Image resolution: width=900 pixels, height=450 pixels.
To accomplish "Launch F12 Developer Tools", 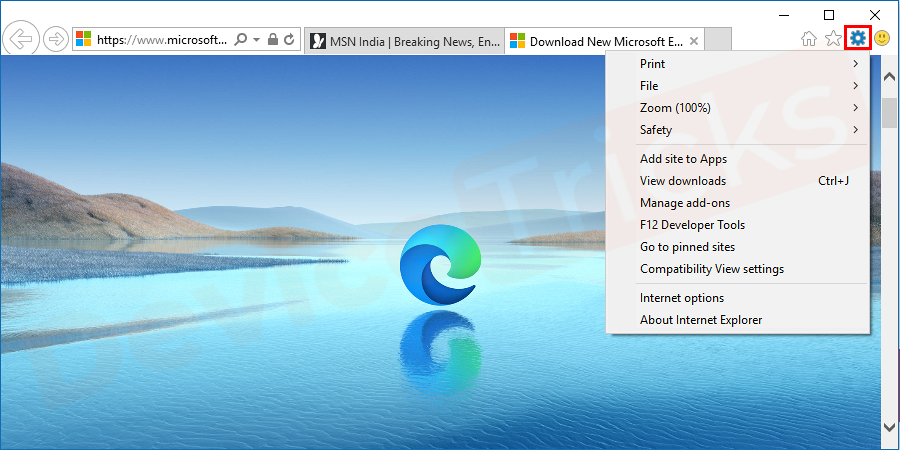I will click(x=737, y=225).
